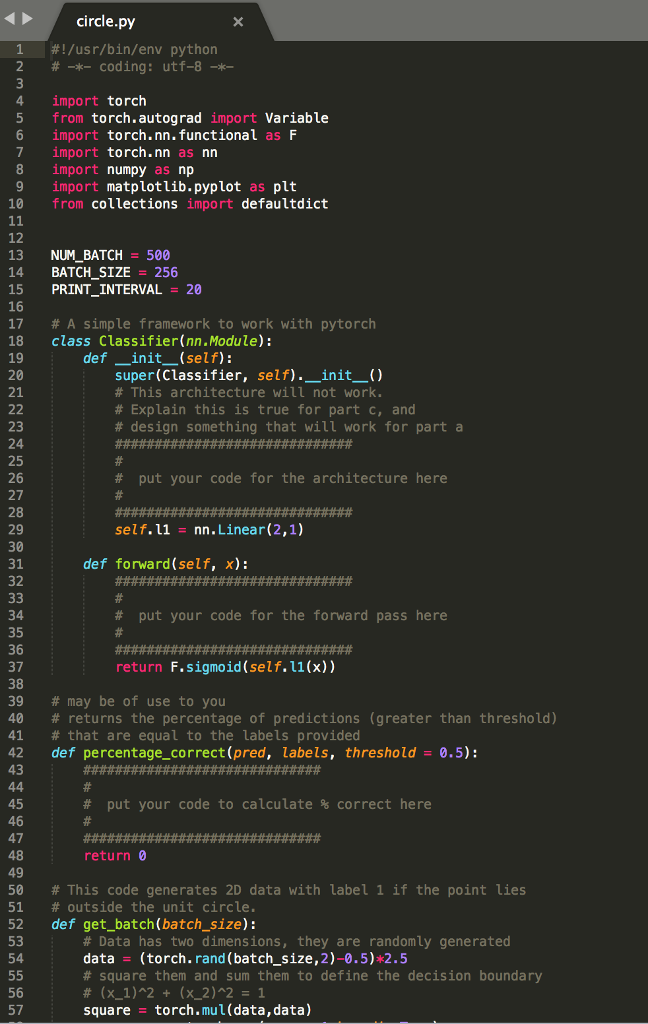This screenshot has height=1024, width=648.
Task: Click 'import numpy as np' line
Action: pyautogui.click(x=123, y=170)
